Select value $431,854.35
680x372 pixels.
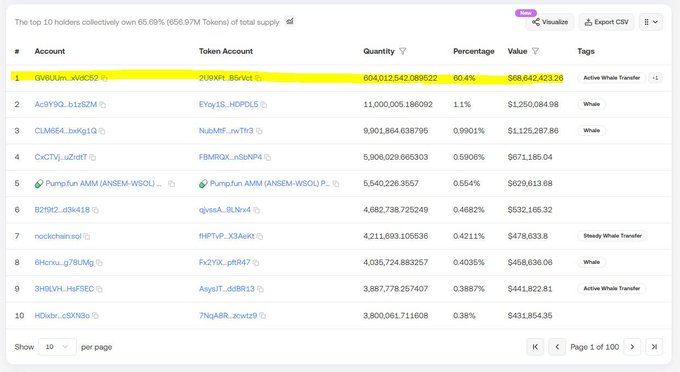pos(530,316)
